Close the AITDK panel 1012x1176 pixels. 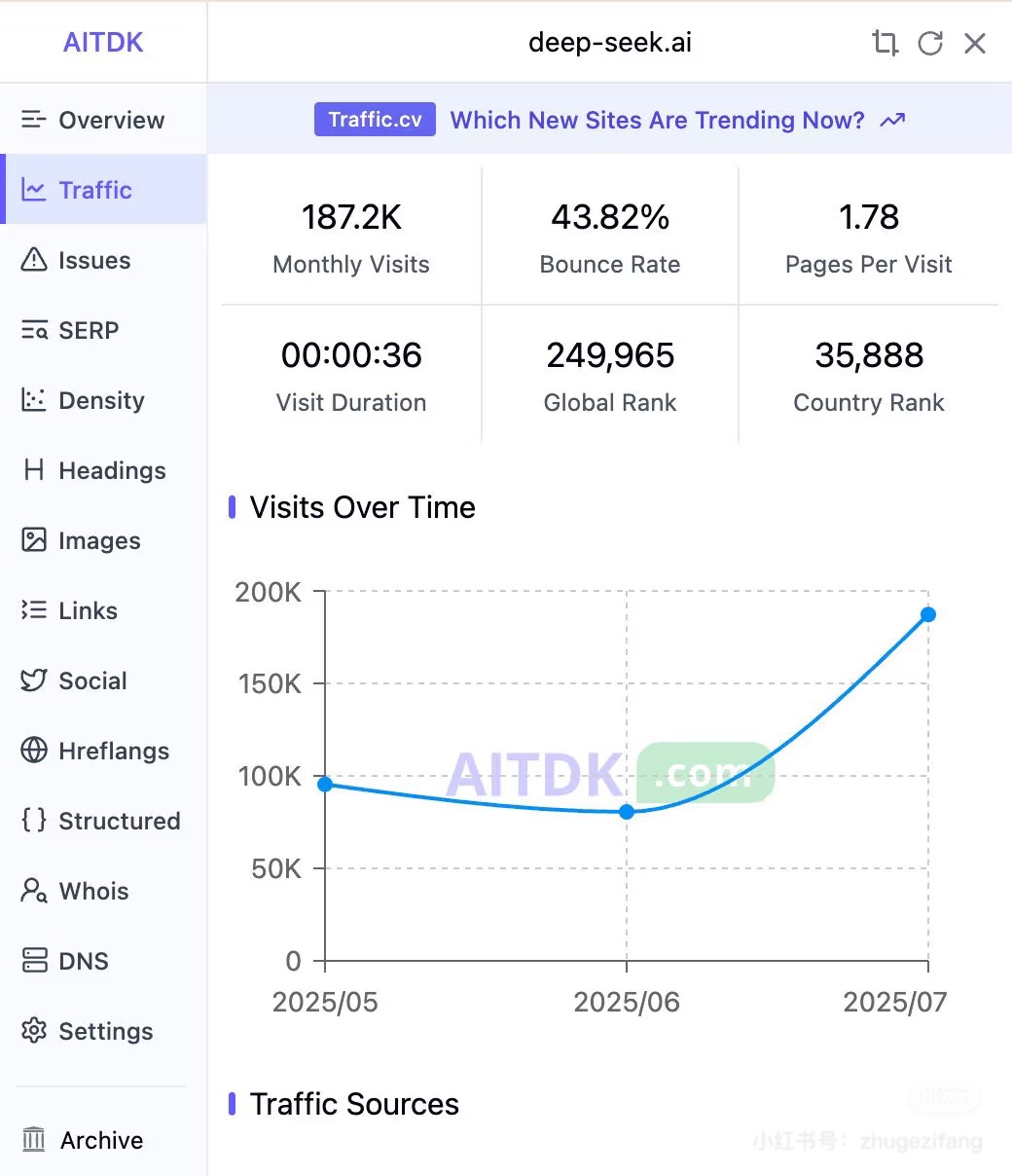[975, 43]
